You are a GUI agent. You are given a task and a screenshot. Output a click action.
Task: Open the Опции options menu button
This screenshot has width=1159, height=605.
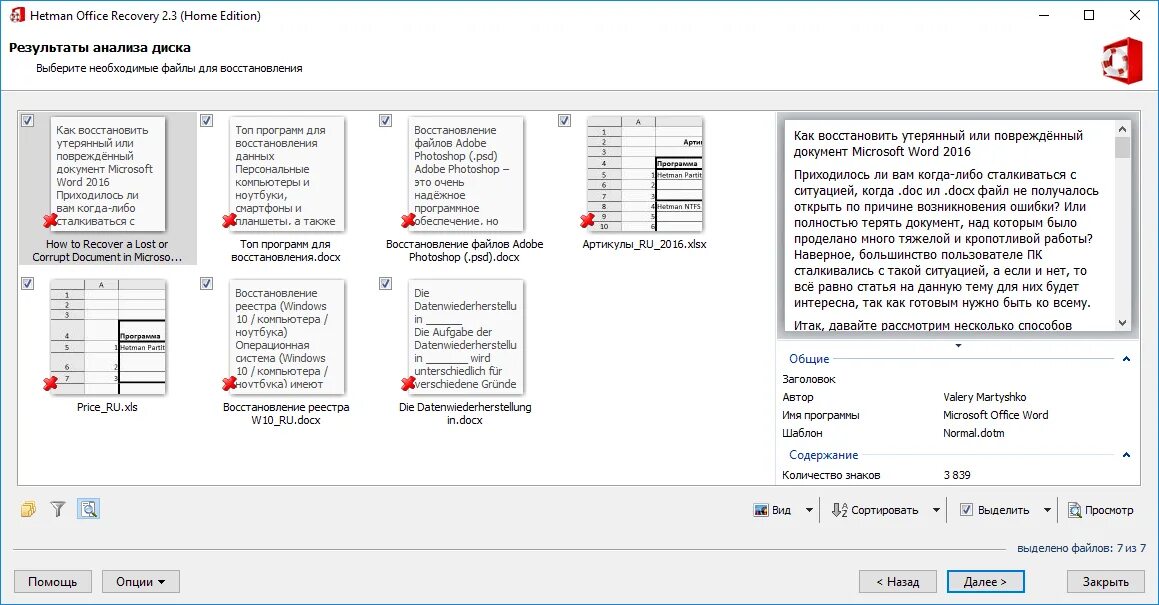[x=140, y=582]
